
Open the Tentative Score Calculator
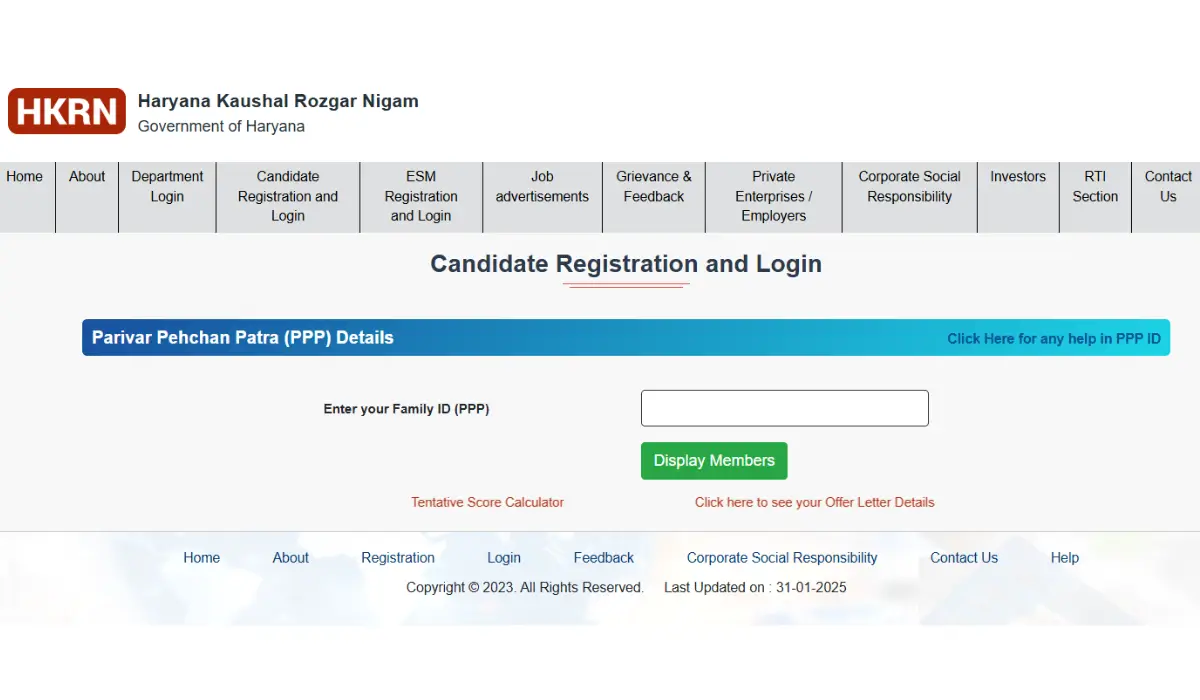[x=487, y=502]
